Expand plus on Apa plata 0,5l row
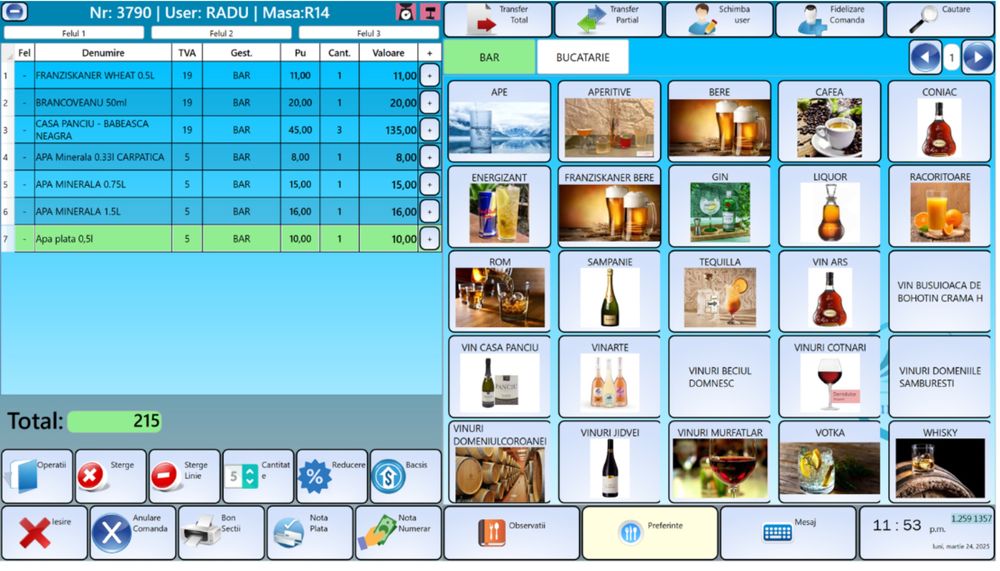 tap(429, 239)
